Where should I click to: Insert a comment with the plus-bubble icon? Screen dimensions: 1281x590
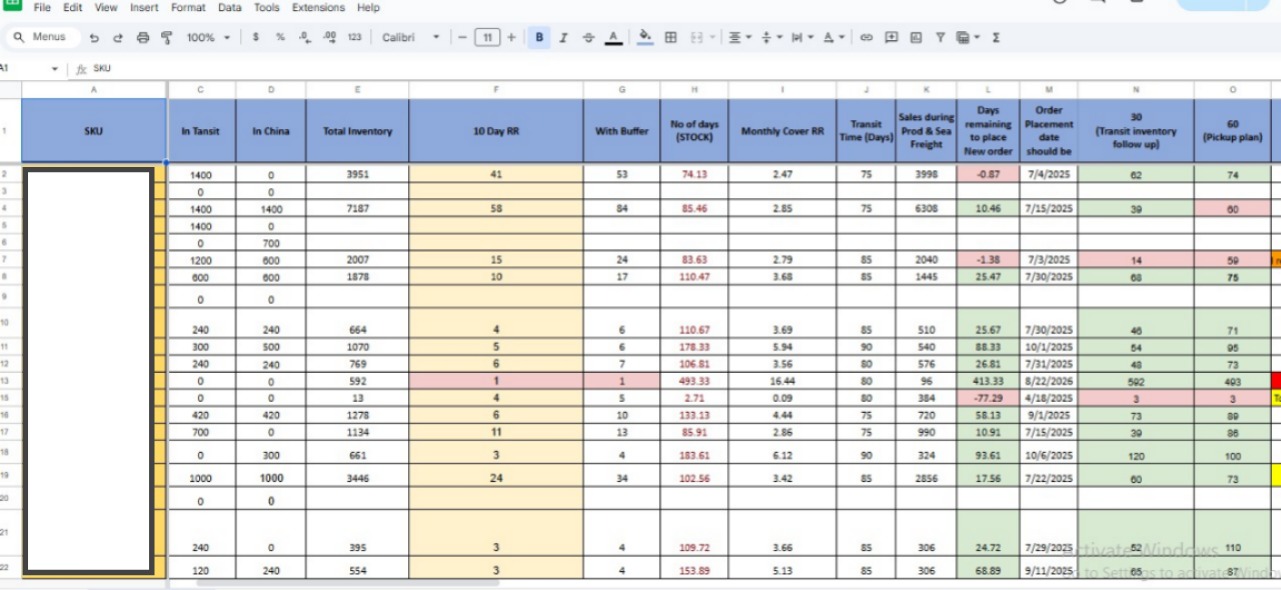tap(890, 37)
